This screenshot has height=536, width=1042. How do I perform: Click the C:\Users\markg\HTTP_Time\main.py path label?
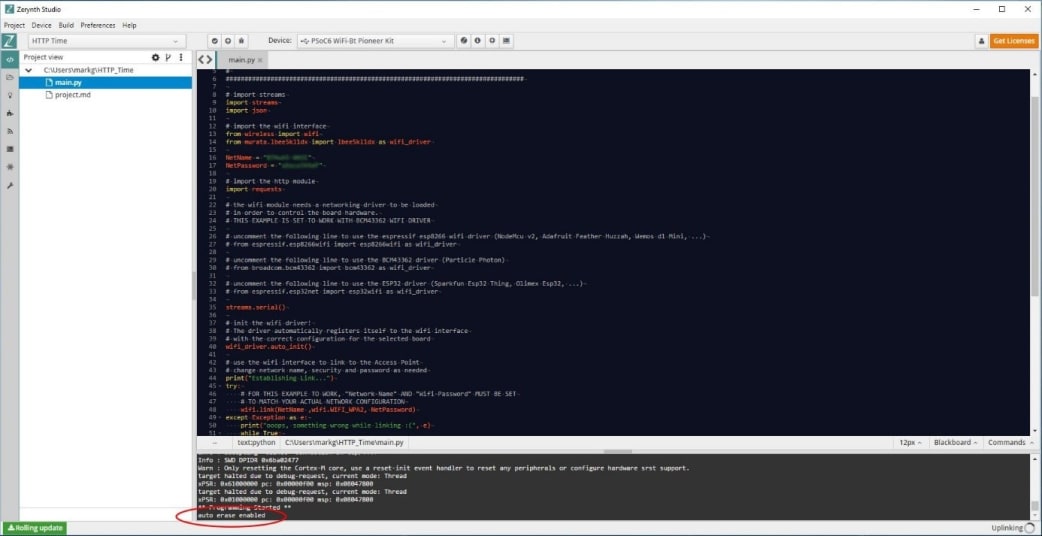(x=344, y=442)
